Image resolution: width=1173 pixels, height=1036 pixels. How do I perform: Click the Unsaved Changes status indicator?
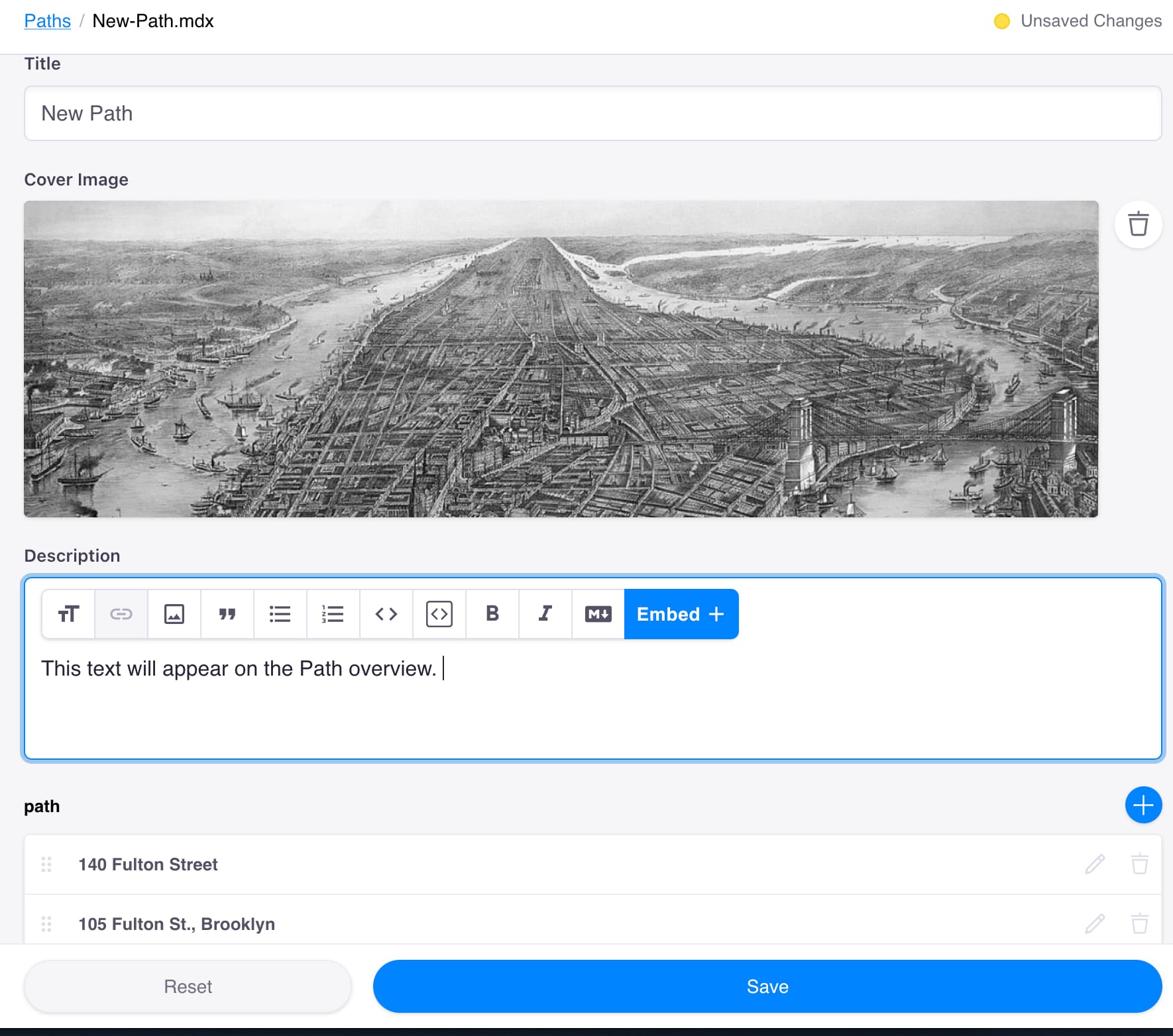1078,21
